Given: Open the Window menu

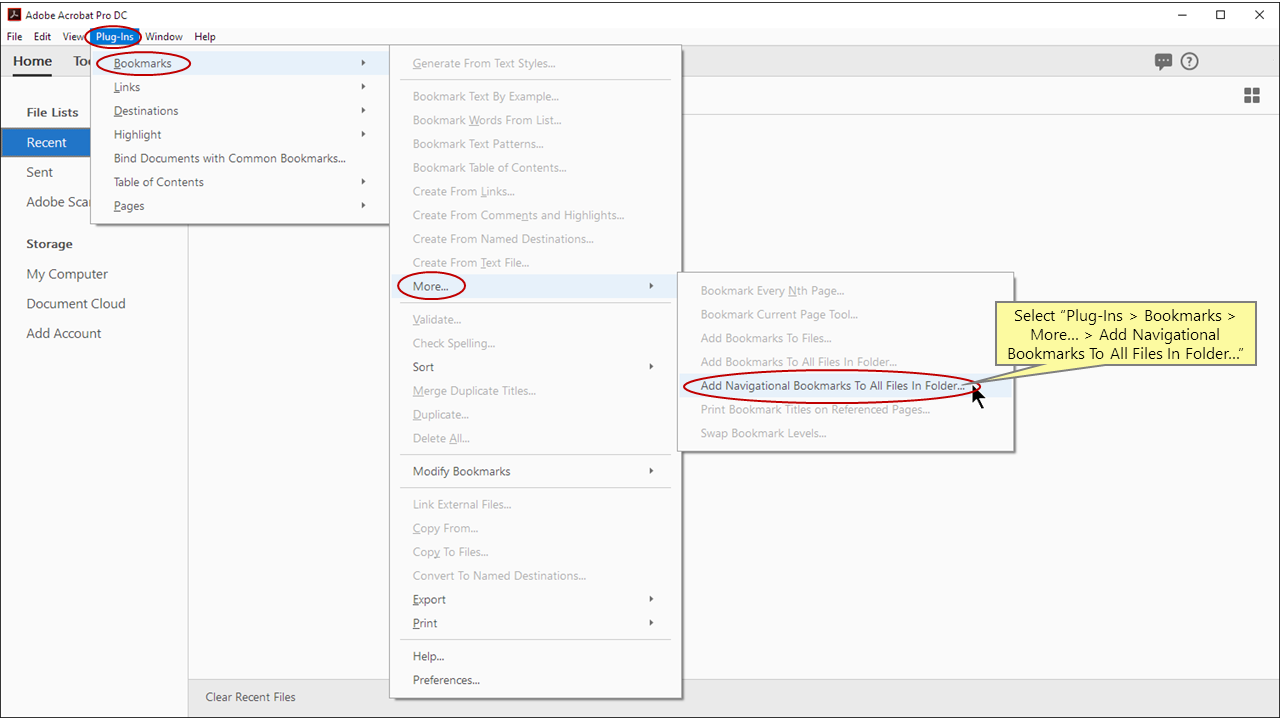Looking at the screenshot, I should click(163, 36).
